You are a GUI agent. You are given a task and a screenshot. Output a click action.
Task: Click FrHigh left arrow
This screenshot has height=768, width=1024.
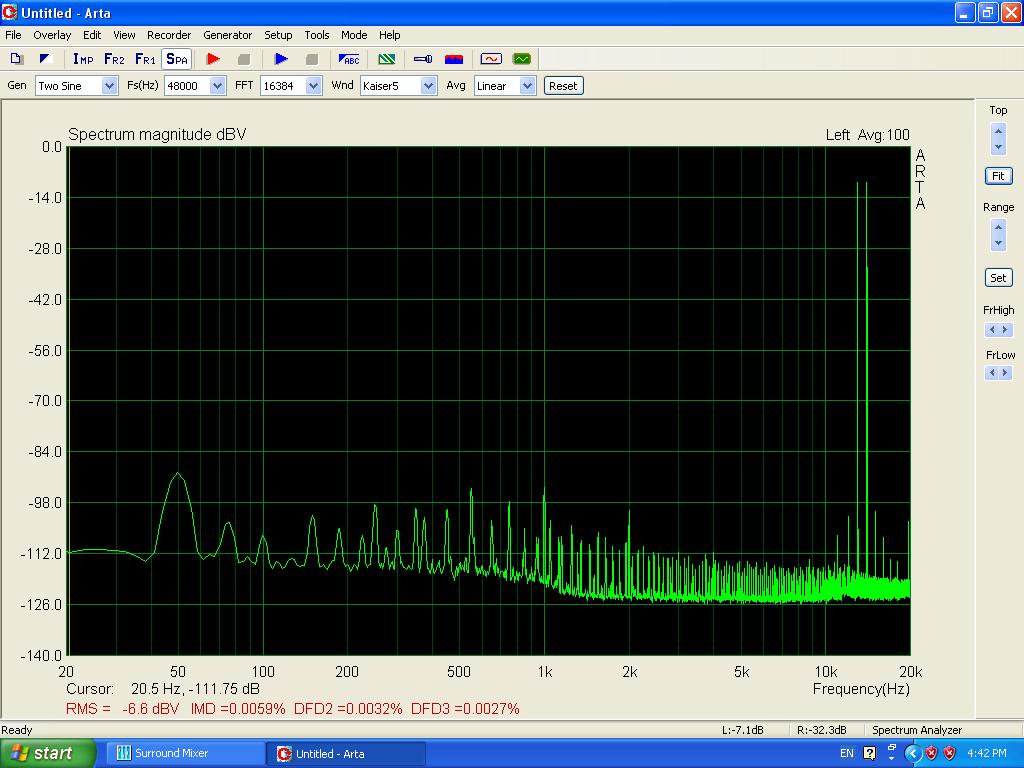click(x=992, y=330)
